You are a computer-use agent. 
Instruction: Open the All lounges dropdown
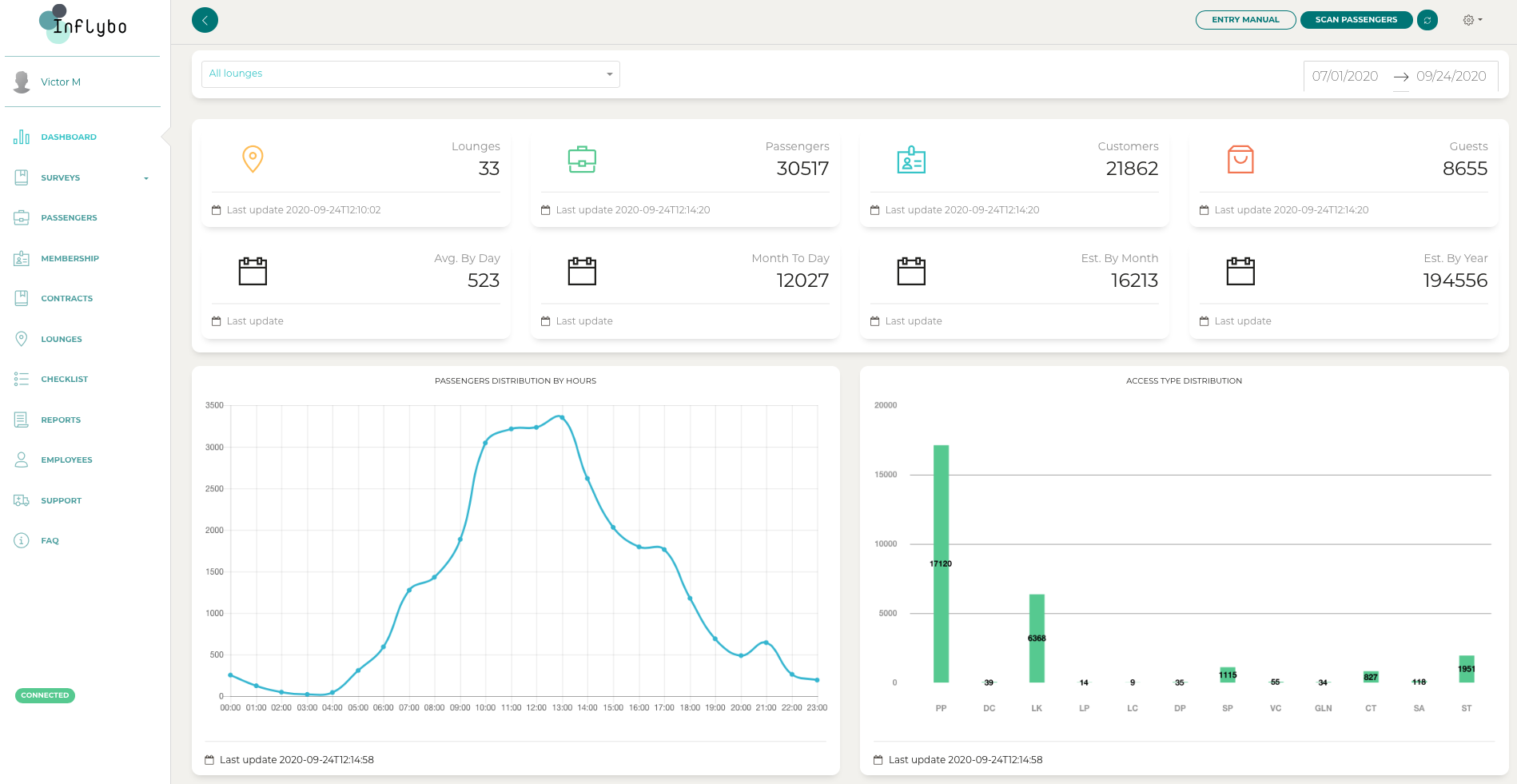pos(410,74)
